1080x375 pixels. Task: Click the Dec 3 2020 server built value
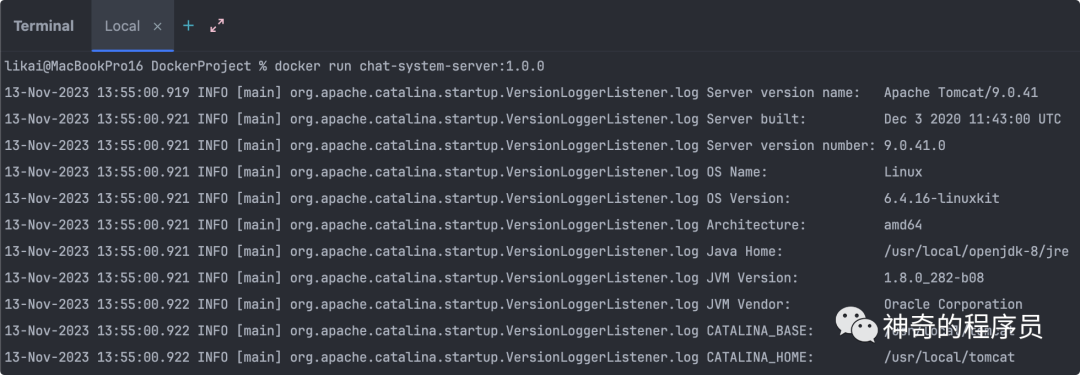[973, 119]
